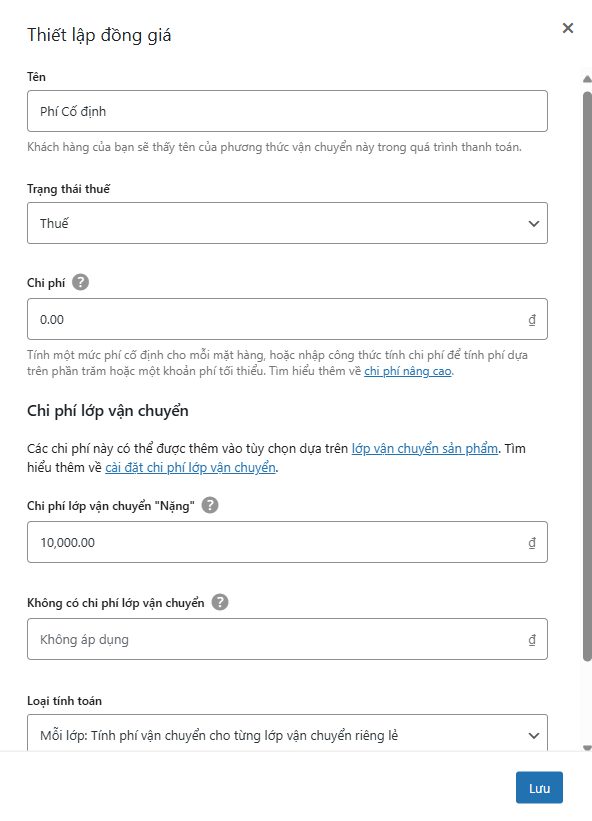Click the Không áp dụng placeholder field
The height and width of the screenshot is (821, 592).
tap(287, 639)
